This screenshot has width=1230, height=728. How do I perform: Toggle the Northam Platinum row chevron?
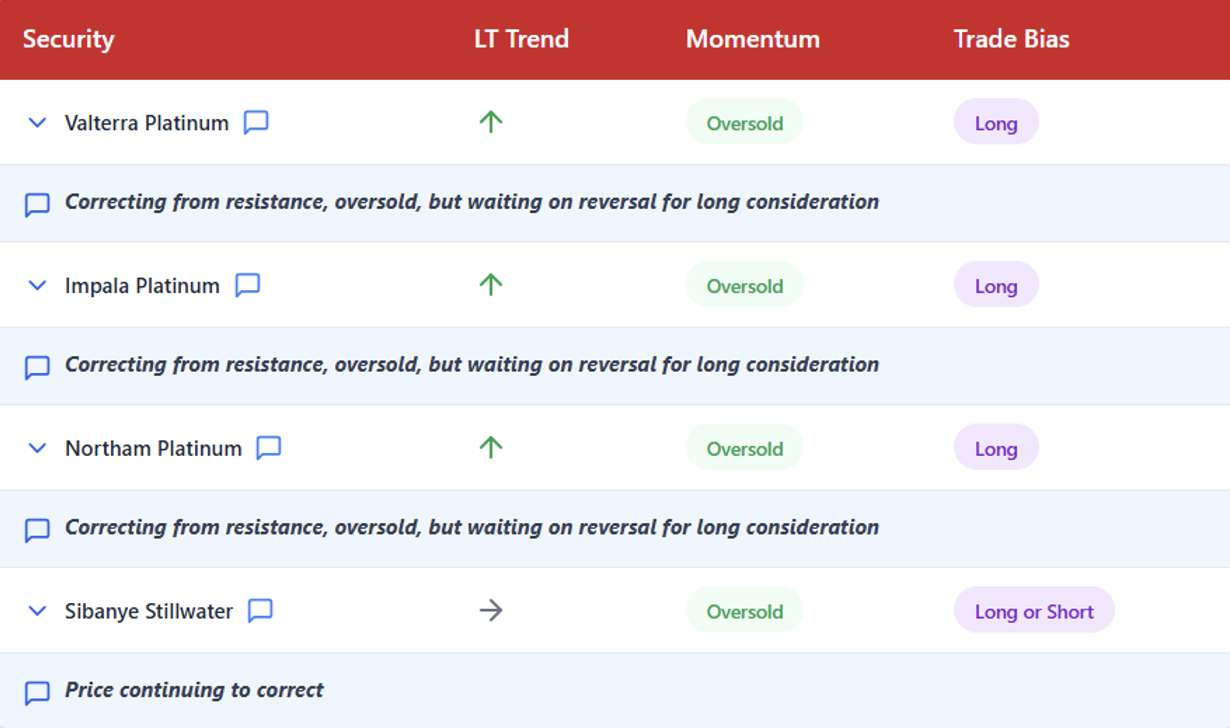[37, 448]
